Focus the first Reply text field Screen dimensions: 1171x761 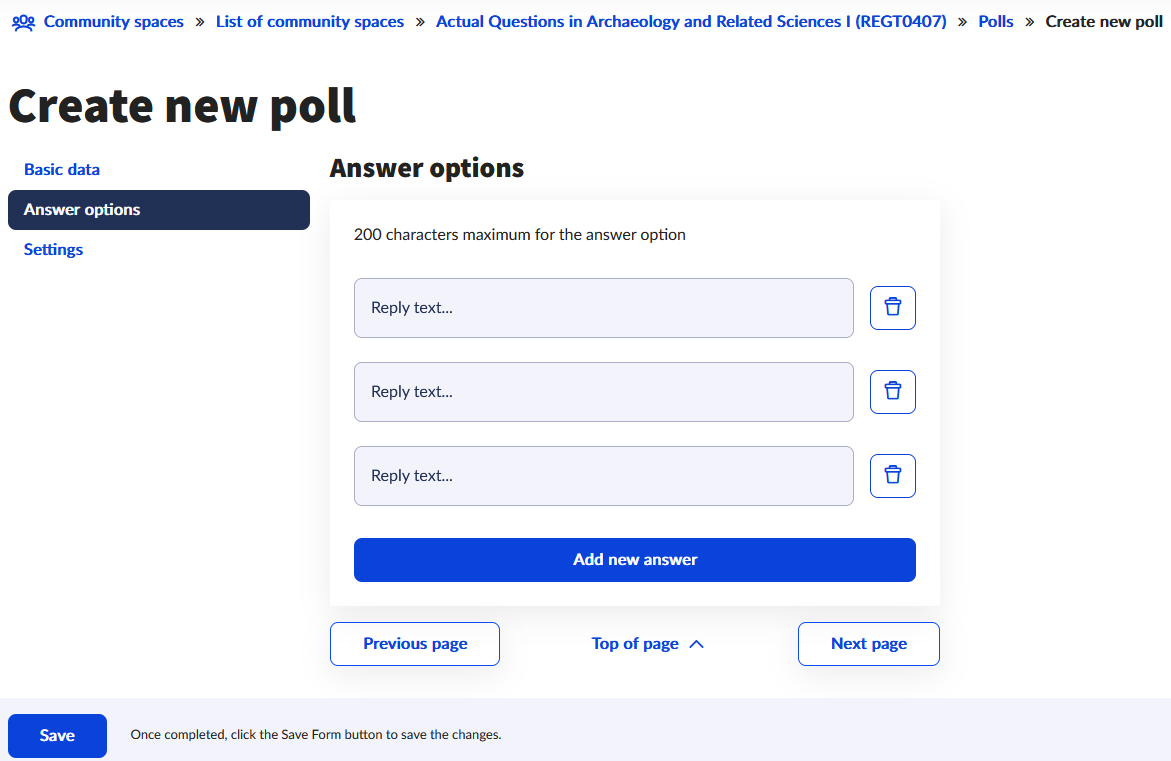(x=603, y=308)
